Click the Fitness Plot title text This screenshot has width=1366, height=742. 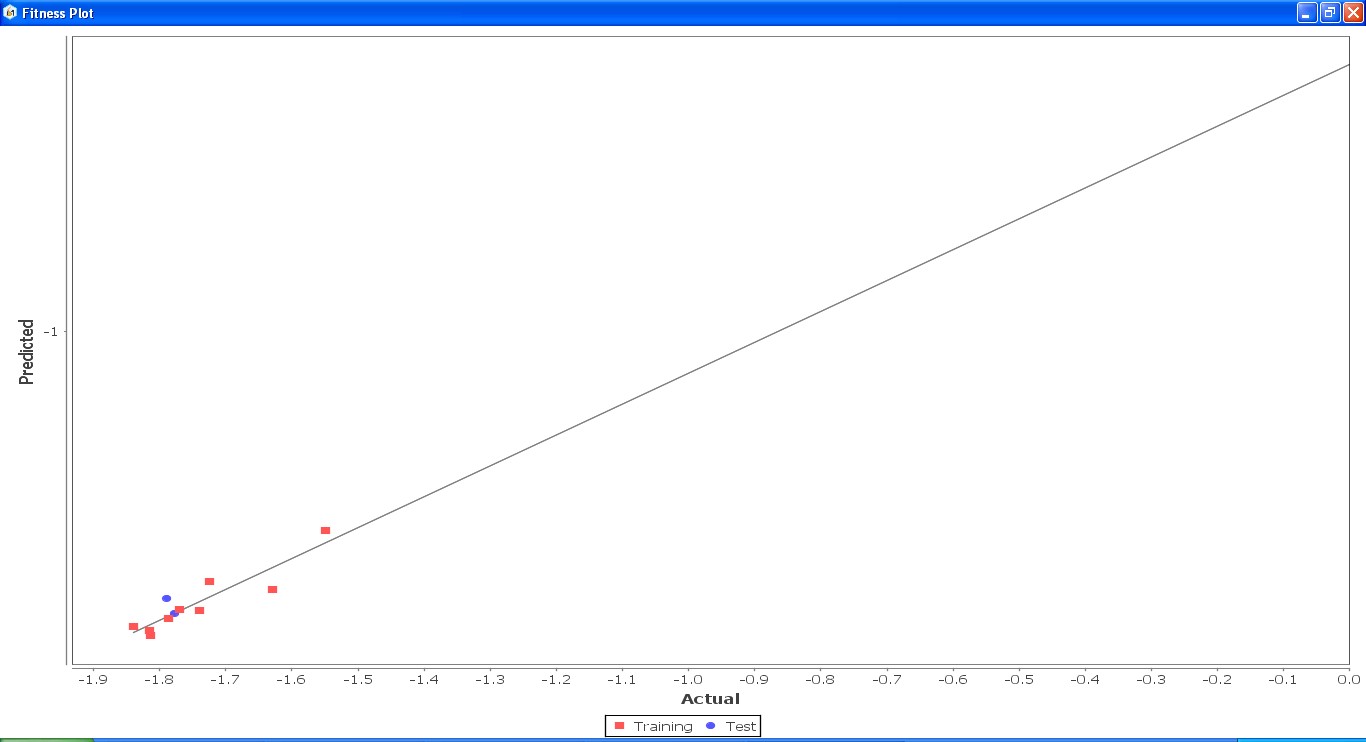58,14
